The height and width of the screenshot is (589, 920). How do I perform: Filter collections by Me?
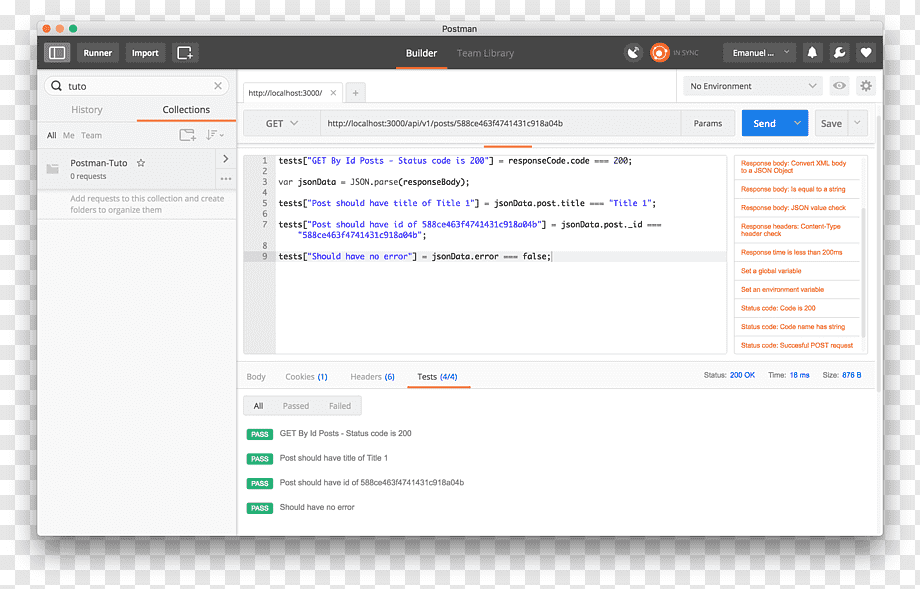(x=69, y=135)
